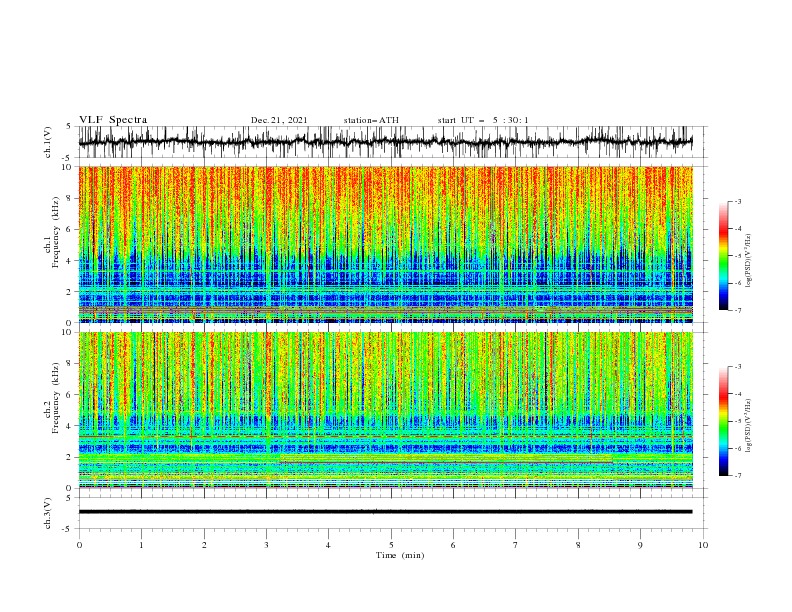
Task: Click the log(PSD) label of the ch.2 color bar
Action: pos(748,426)
